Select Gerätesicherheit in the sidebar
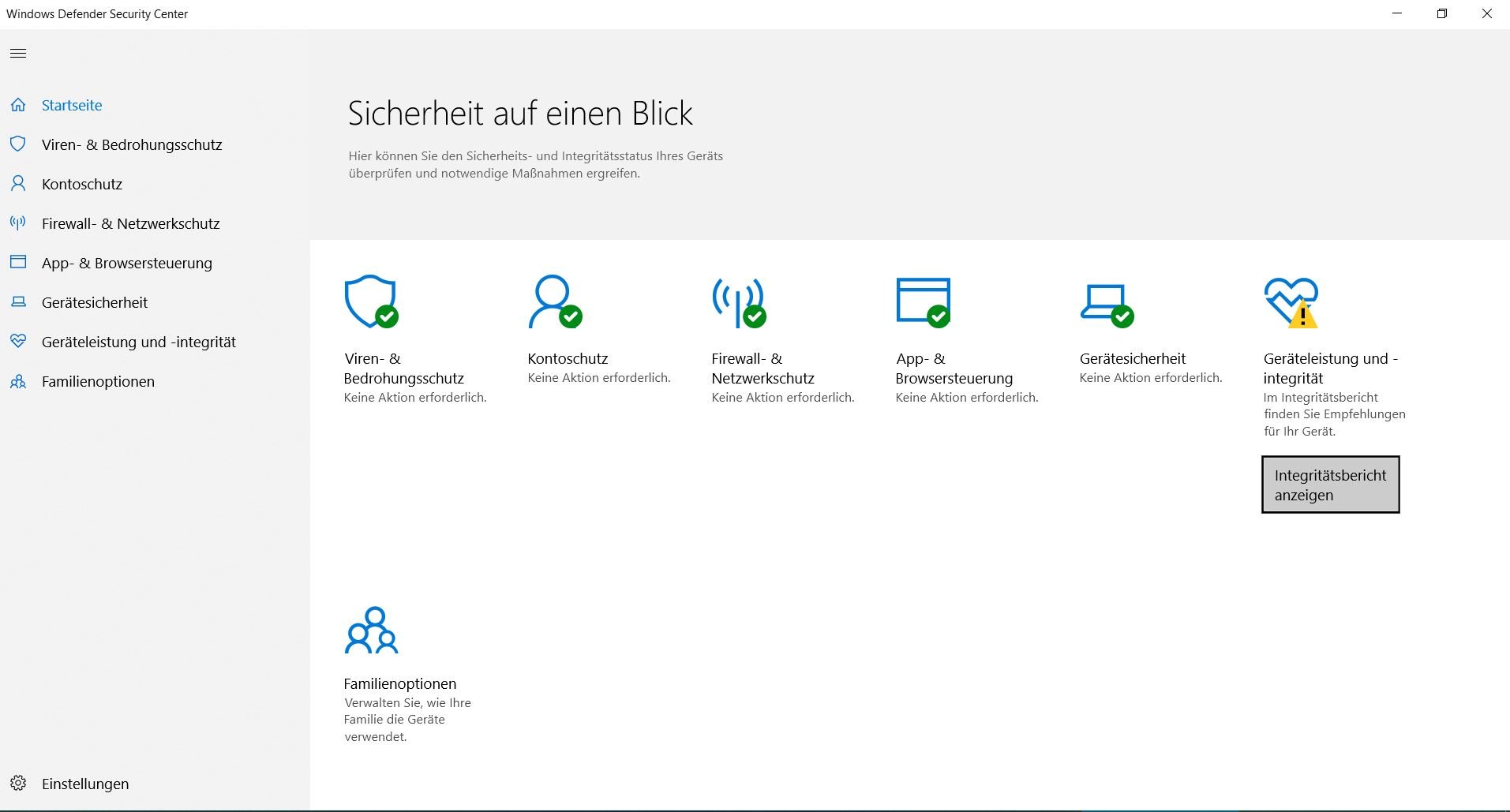 click(95, 302)
